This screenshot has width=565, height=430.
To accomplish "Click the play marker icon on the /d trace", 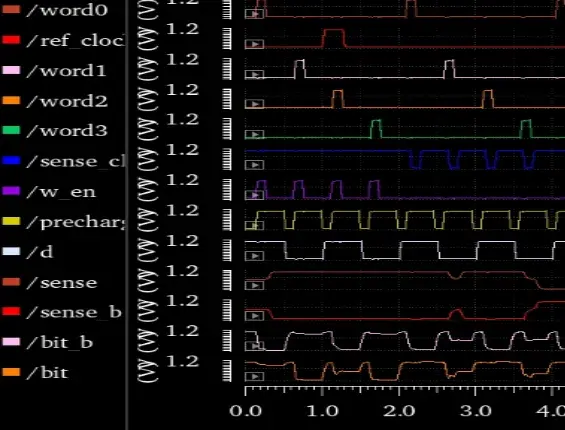I will tap(254, 256).
